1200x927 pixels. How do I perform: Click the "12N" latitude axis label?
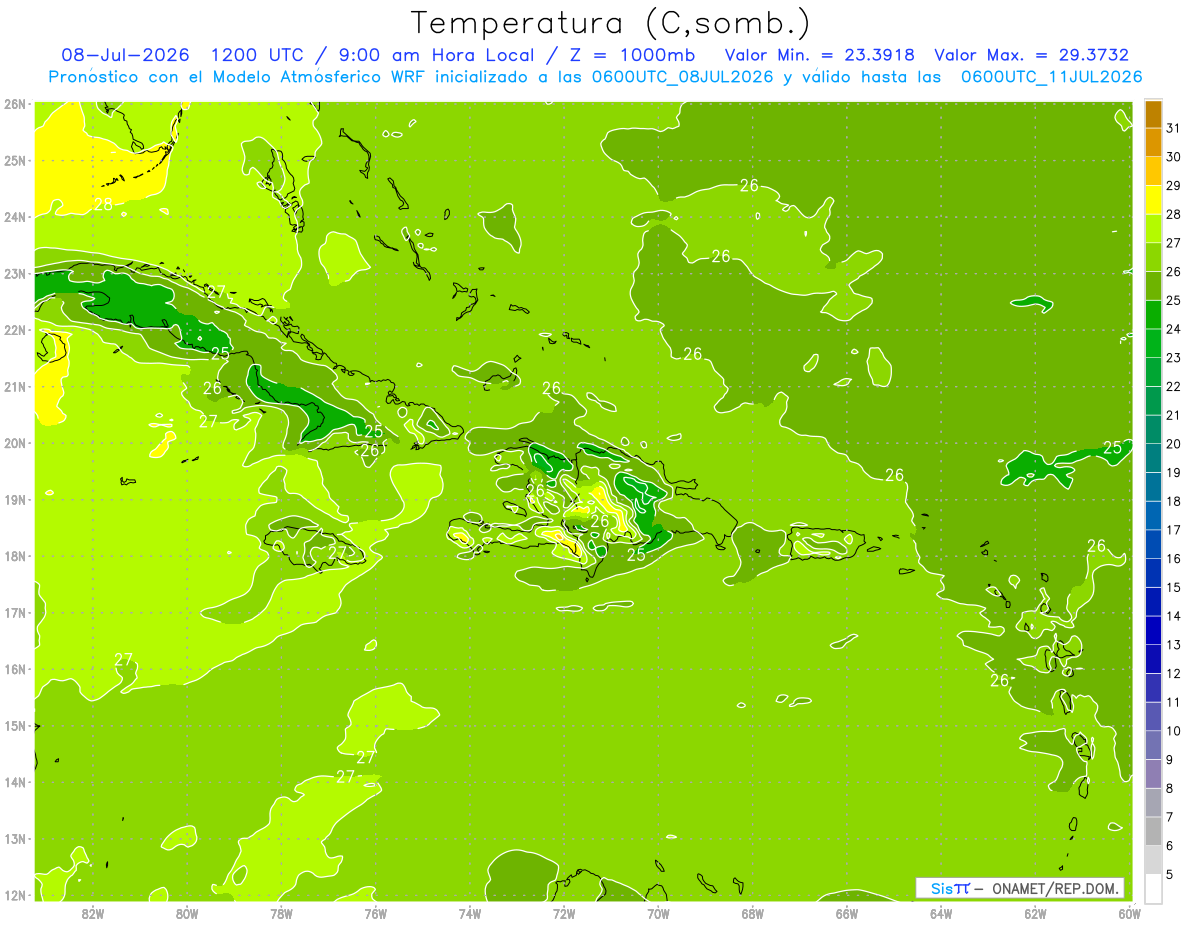[15, 895]
